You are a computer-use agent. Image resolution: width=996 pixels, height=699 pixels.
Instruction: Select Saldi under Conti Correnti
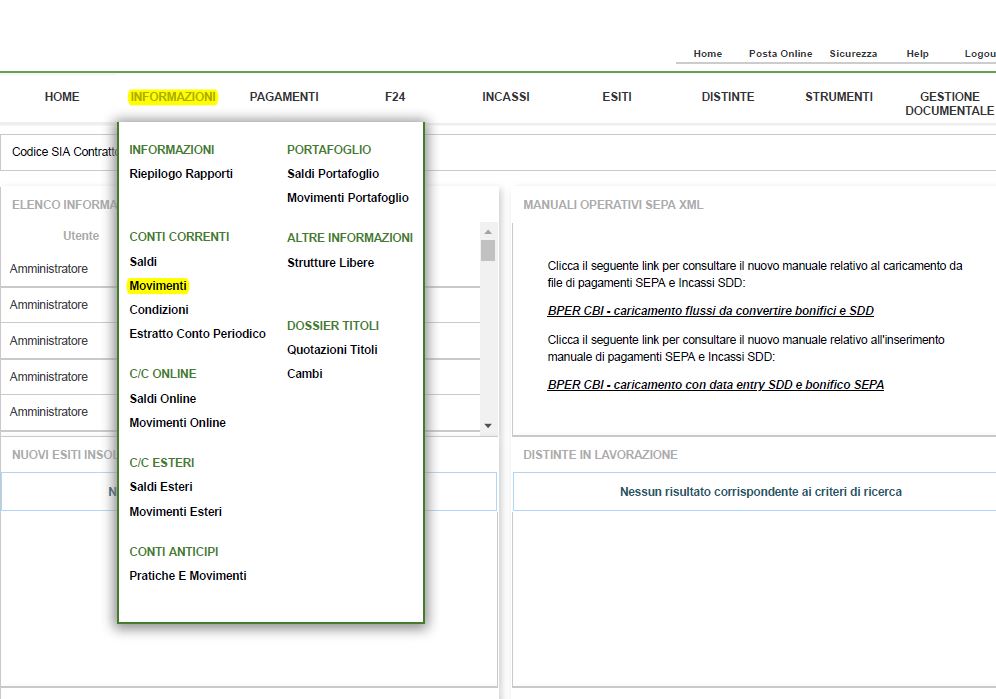(x=143, y=262)
